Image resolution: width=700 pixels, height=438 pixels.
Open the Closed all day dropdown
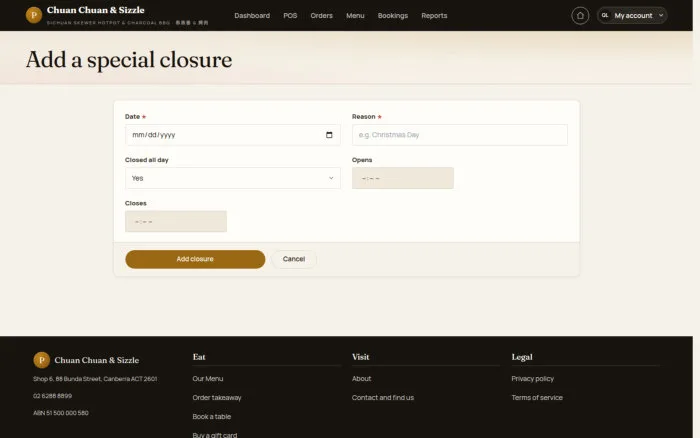coord(233,178)
